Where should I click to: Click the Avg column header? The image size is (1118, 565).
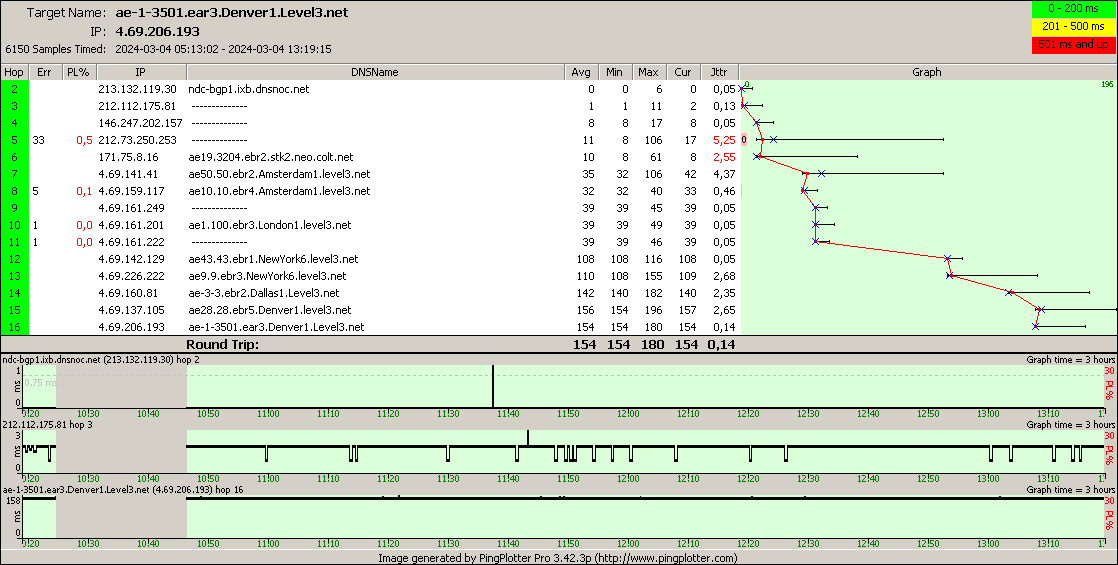580,72
